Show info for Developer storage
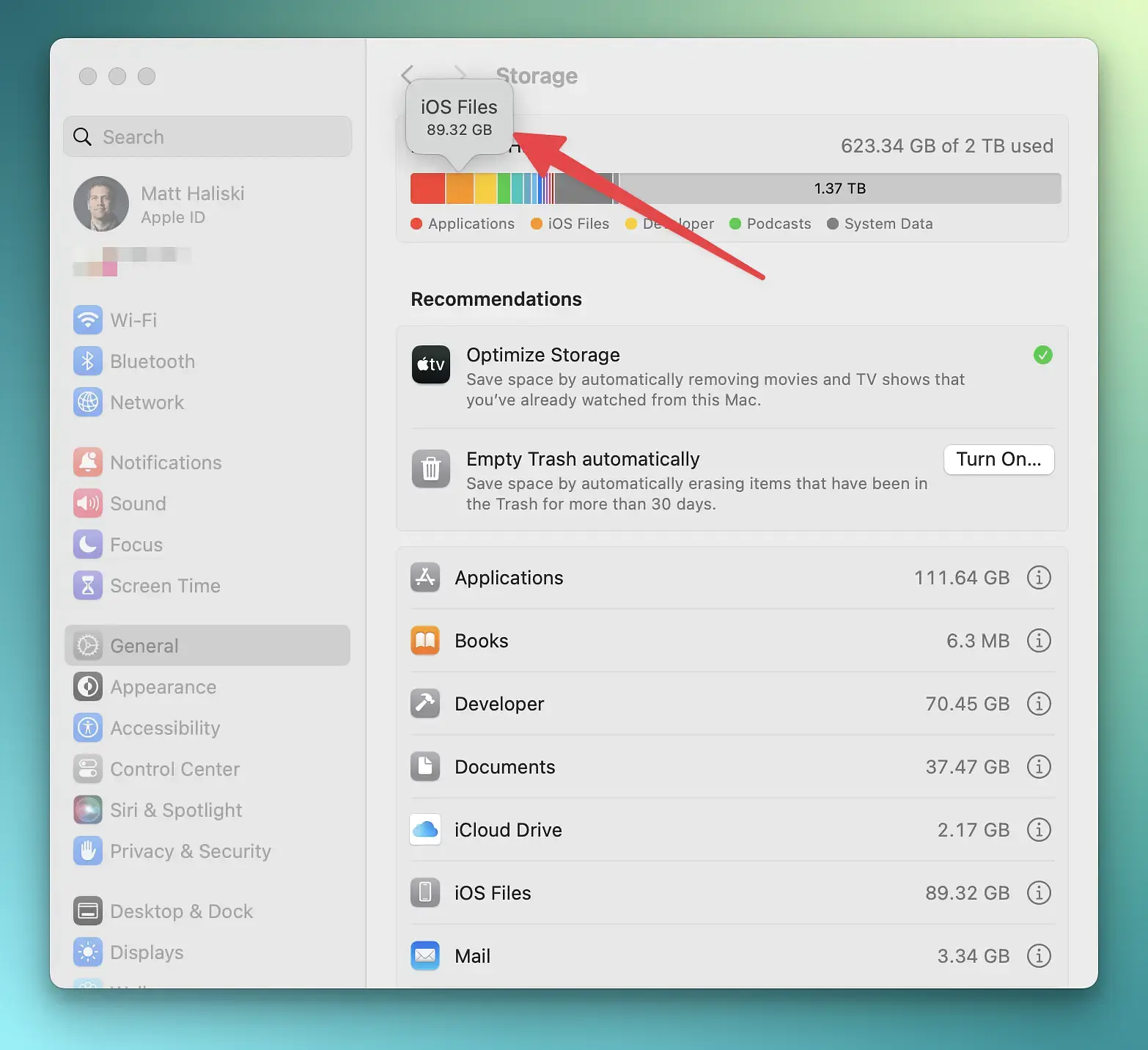This screenshot has width=1148, height=1050. pyautogui.click(x=1039, y=703)
